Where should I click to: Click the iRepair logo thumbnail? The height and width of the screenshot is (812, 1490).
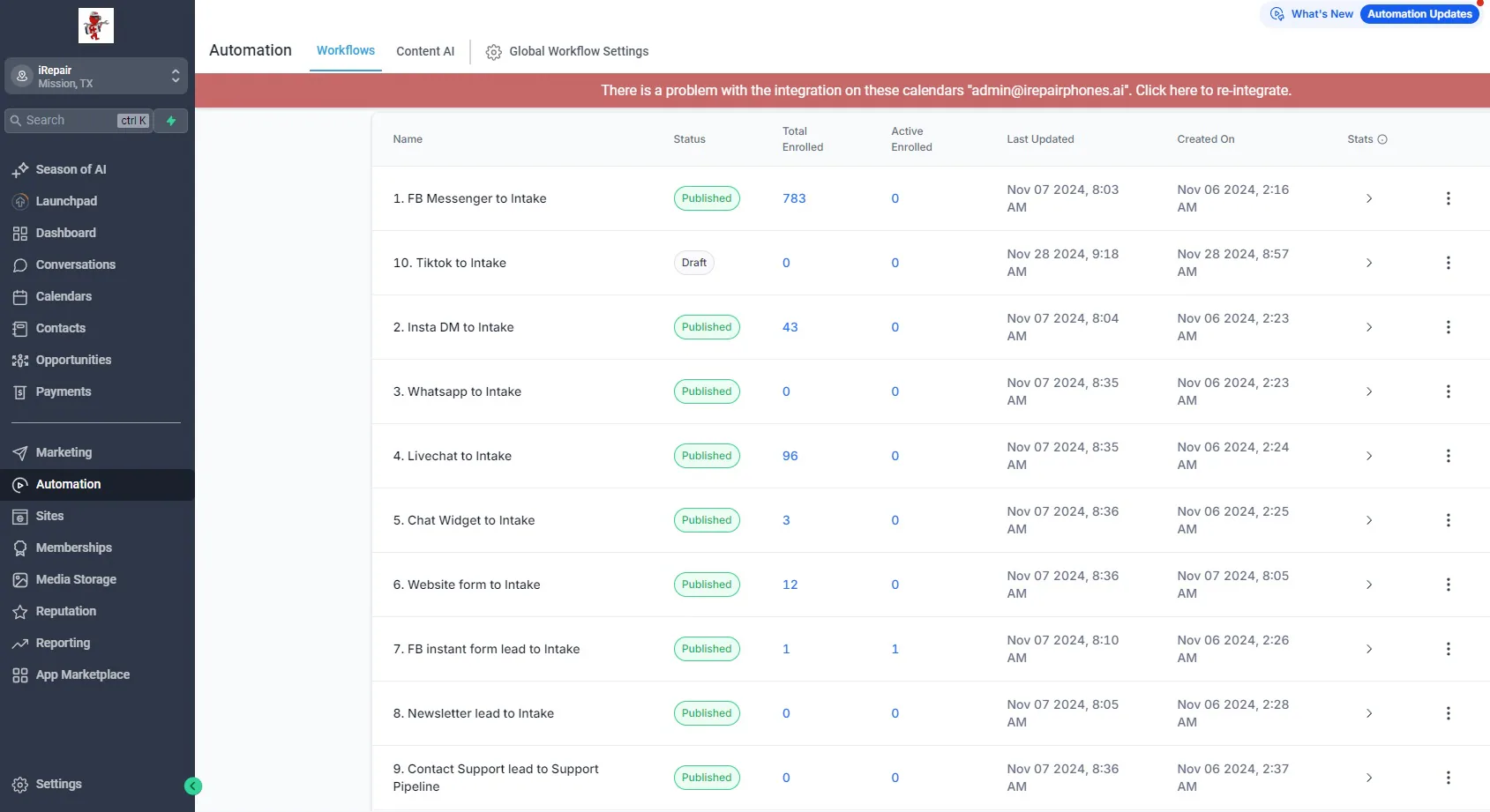[x=96, y=26]
